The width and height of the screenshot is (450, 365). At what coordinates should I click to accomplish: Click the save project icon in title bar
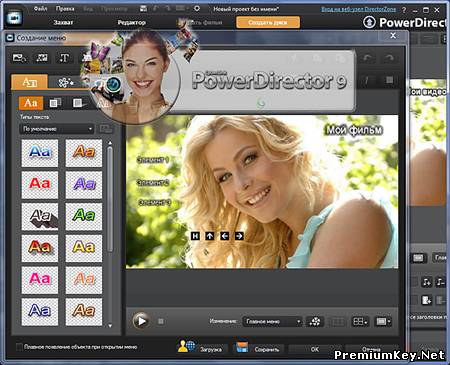click(143, 9)
